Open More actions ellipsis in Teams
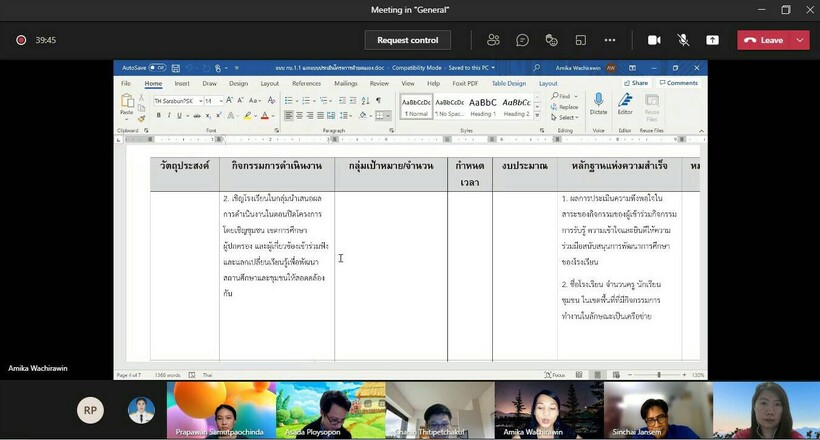Viewport: 820px width, 440px height. tap(609, 40)
